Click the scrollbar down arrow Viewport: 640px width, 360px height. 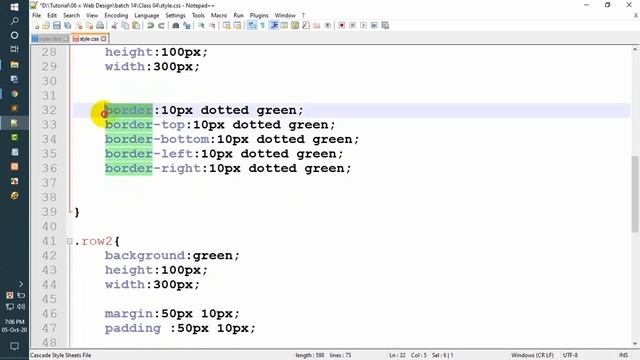(635, 344)
